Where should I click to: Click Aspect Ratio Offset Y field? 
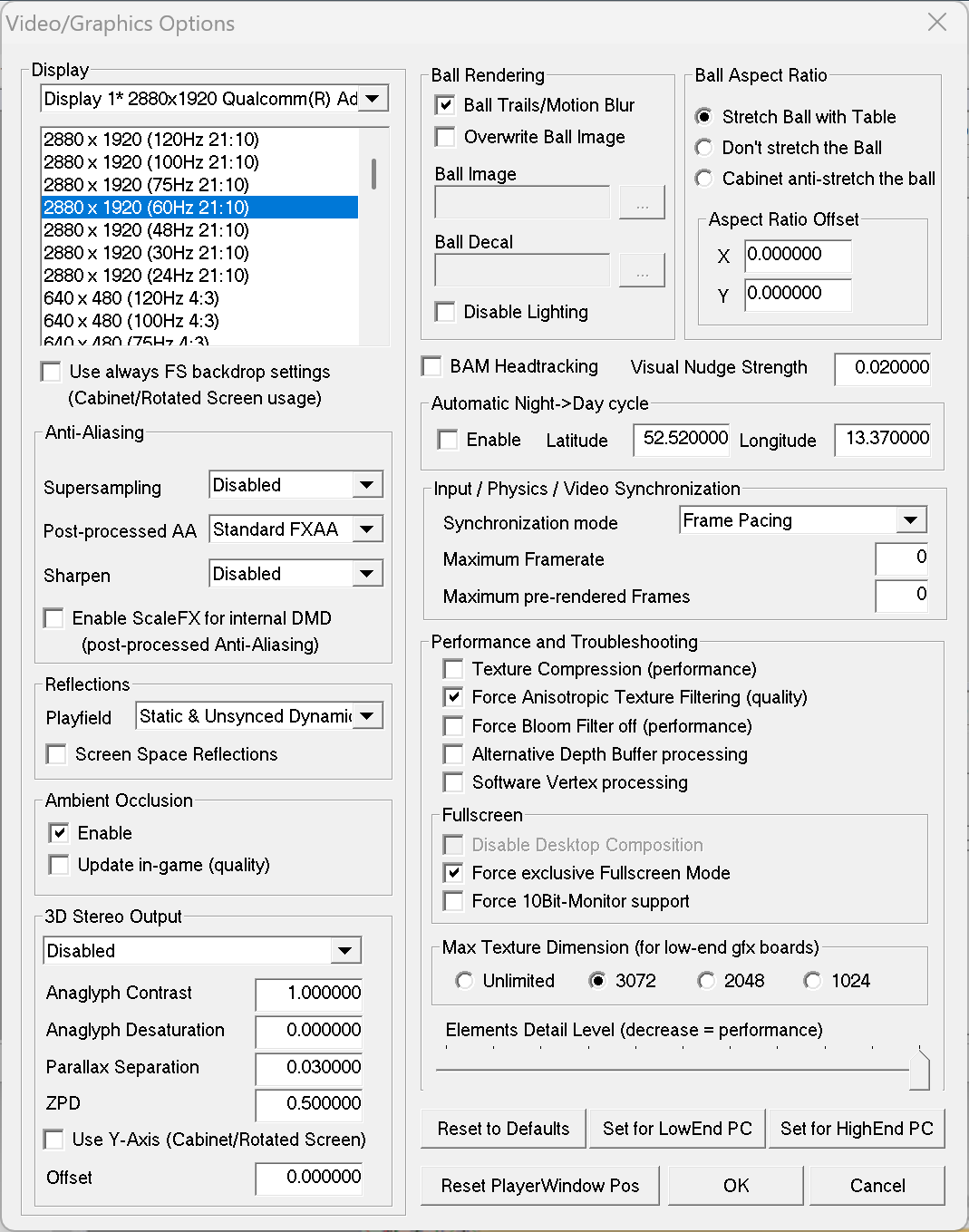(x=798, y=295)
